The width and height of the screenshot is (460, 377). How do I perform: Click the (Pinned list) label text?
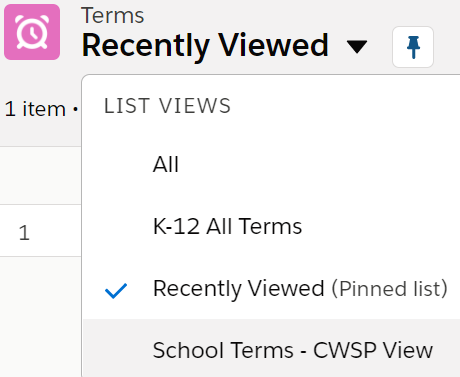(389, 289)
